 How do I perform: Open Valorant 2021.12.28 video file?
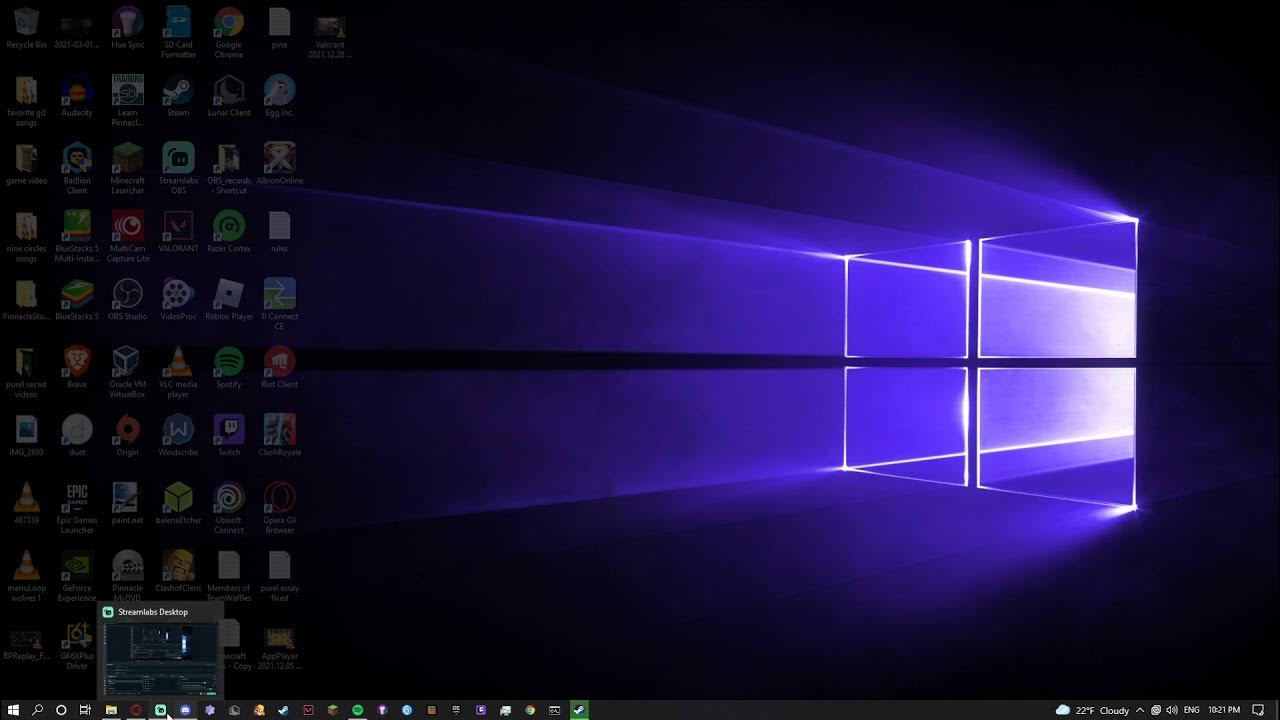tap(329, 36)
